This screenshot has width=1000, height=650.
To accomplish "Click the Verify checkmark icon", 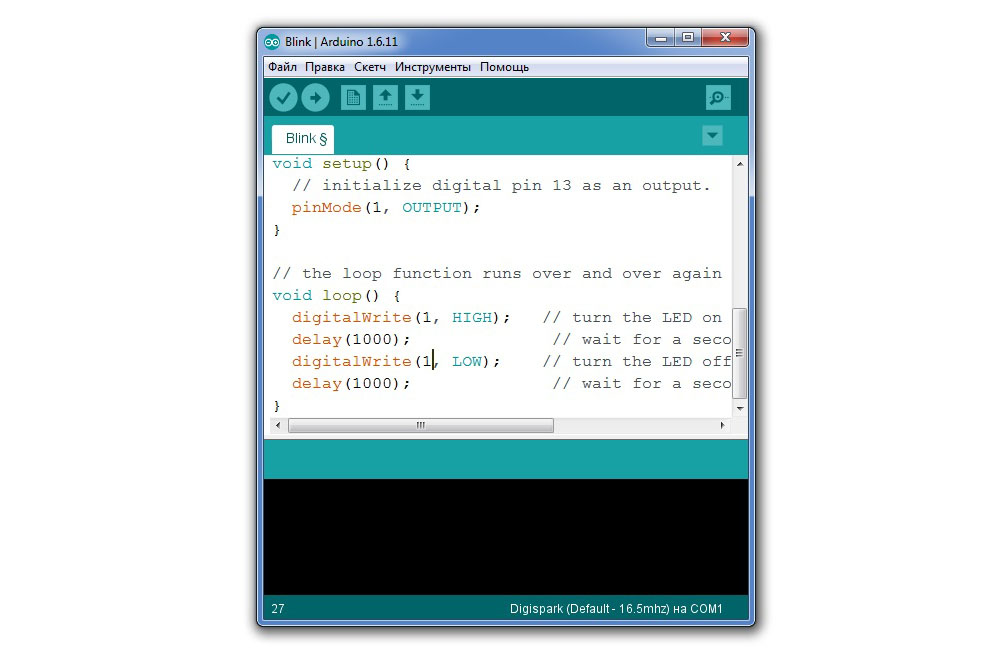I will pos(283,97).
